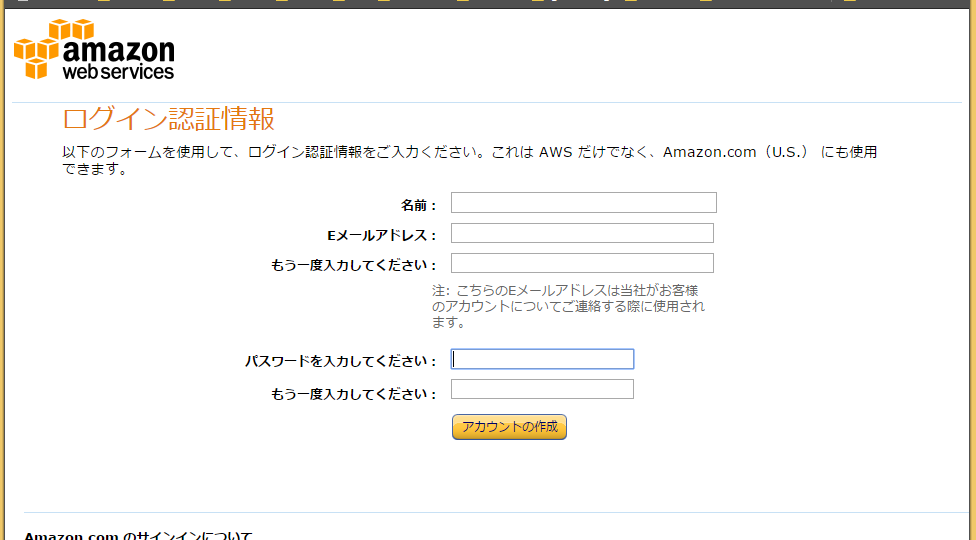This screenshot has width=976, height=540.
Task: Click the パスワードを入力してください label
Action: pos(341,361)
